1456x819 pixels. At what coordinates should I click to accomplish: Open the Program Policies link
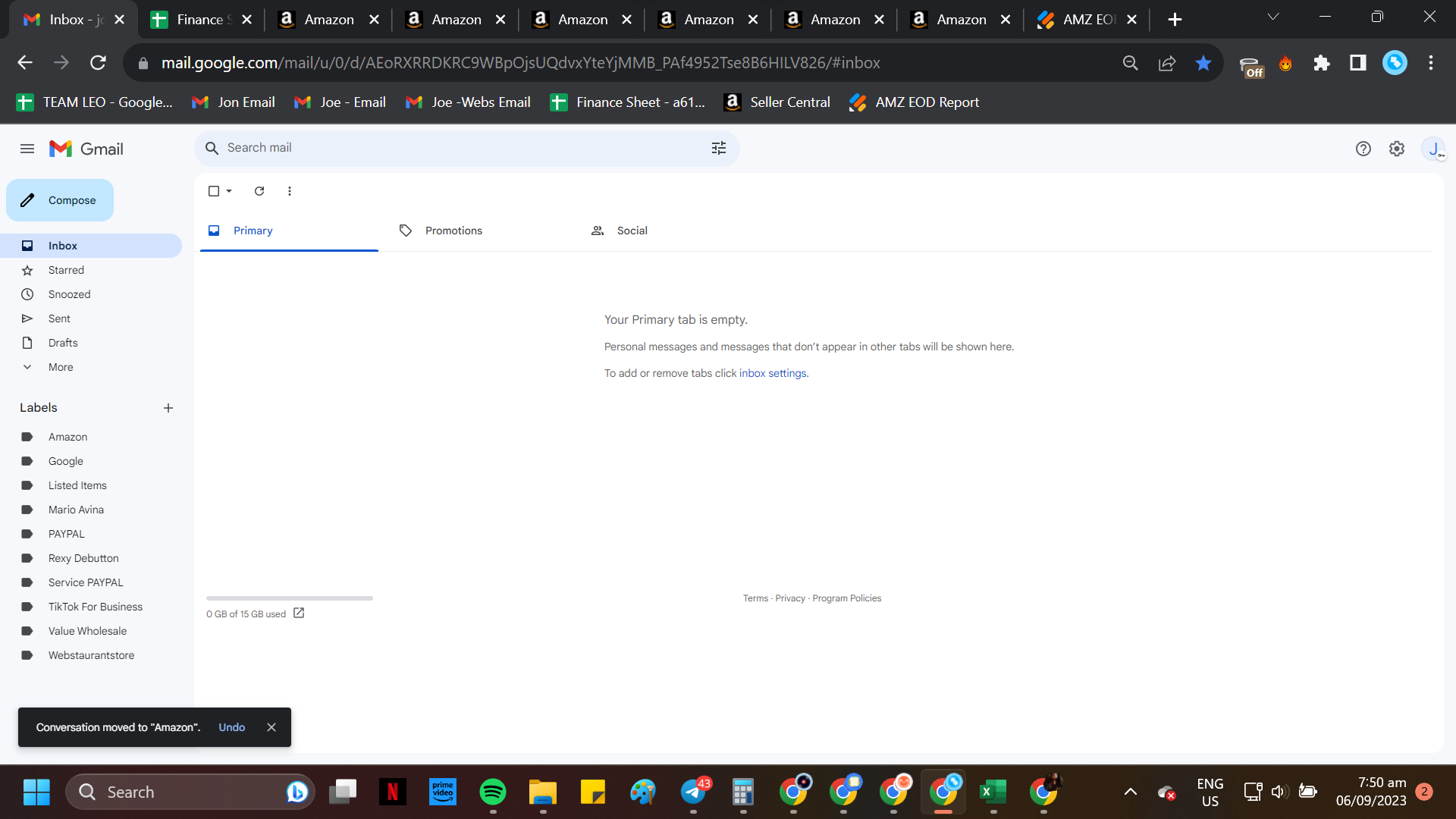click(x=847, y=598)
